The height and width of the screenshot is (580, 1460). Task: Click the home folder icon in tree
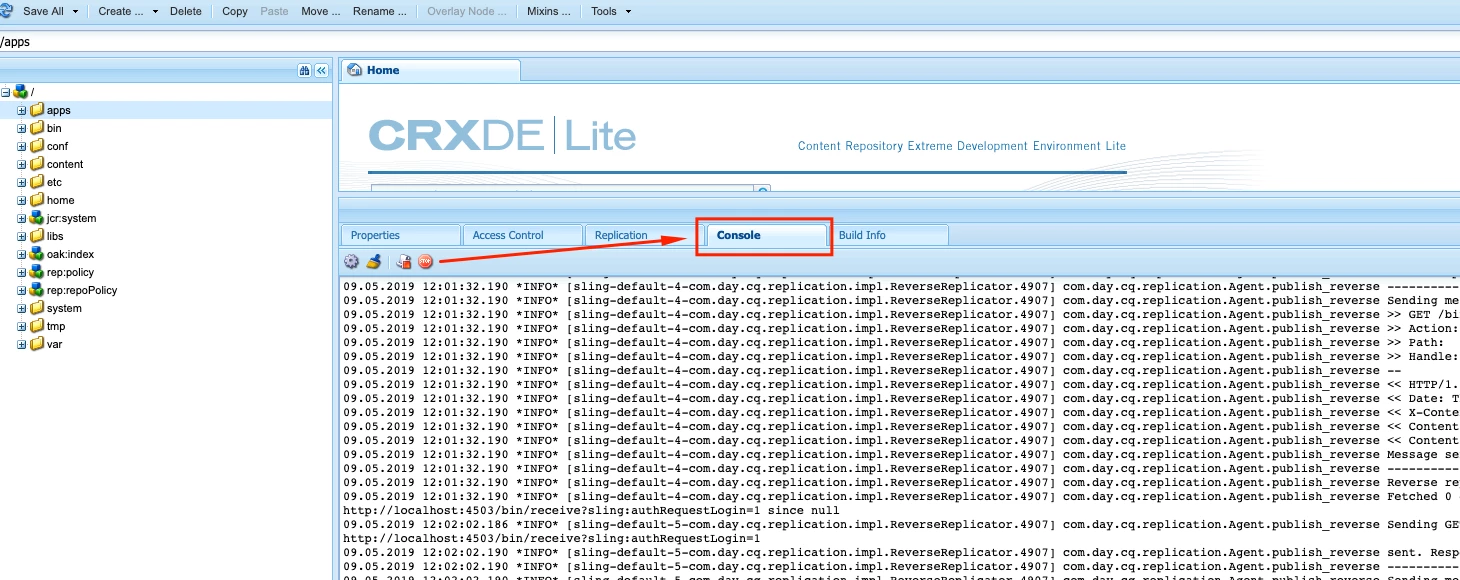pos(37,200)
